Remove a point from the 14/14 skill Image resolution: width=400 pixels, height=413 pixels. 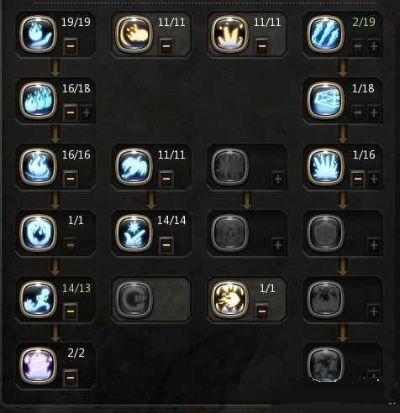pyautogui.click(x=166, y=245)
